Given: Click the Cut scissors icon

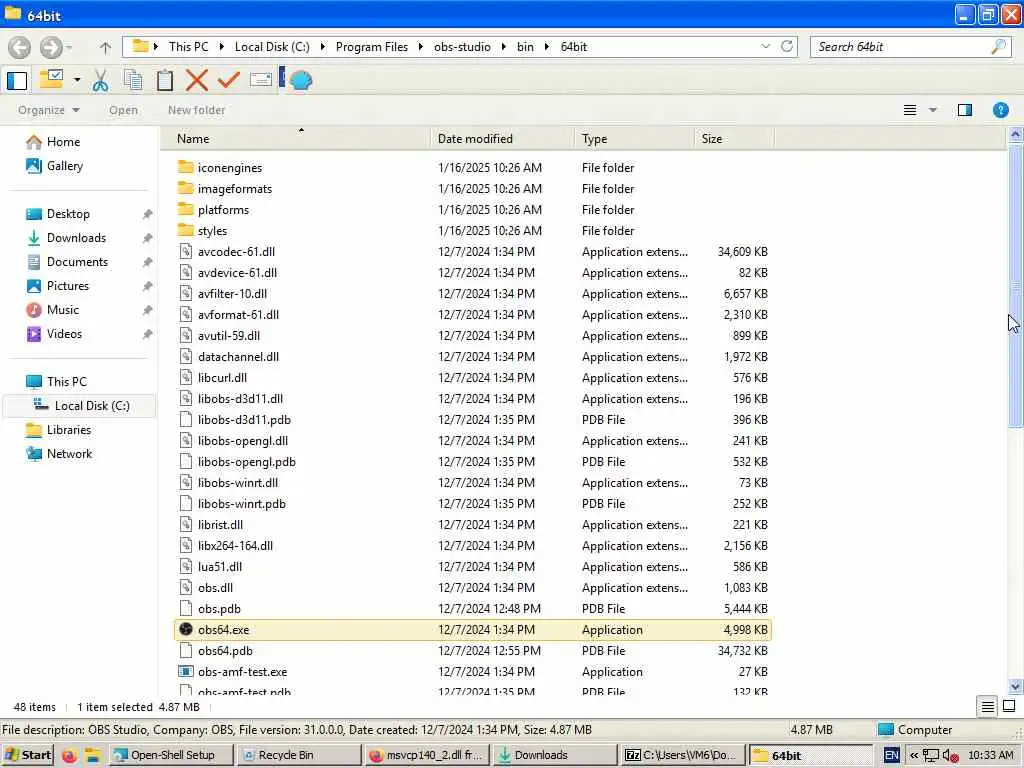Looking at the screenshot, I should 101,80.
